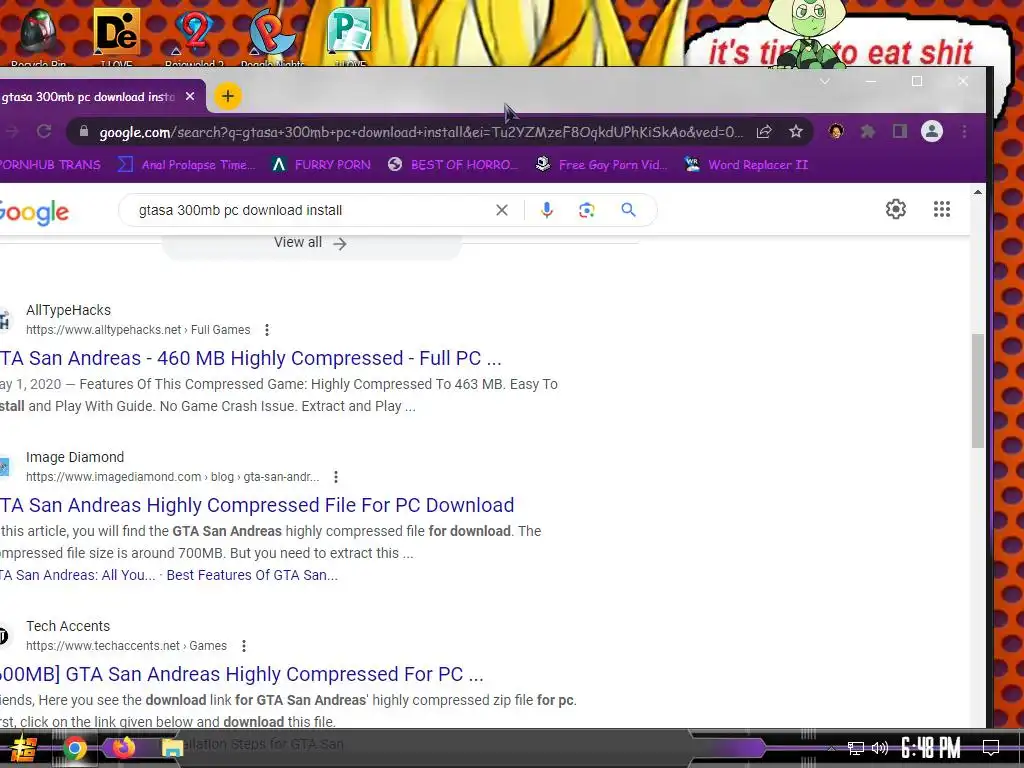
Task: Open the 'Best Features Of GTA San...' sitelink
Action: pyautogui.click(x=252, y=575)
